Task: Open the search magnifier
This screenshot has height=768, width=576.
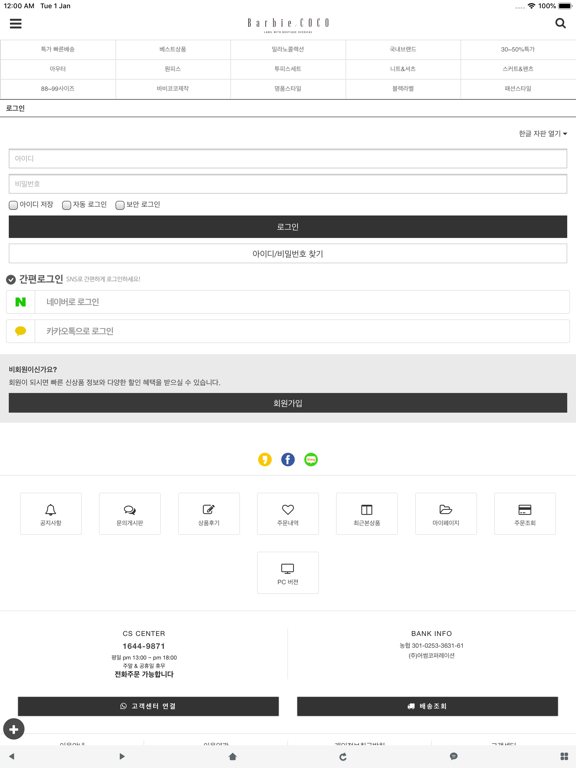Action: [560, 23]
